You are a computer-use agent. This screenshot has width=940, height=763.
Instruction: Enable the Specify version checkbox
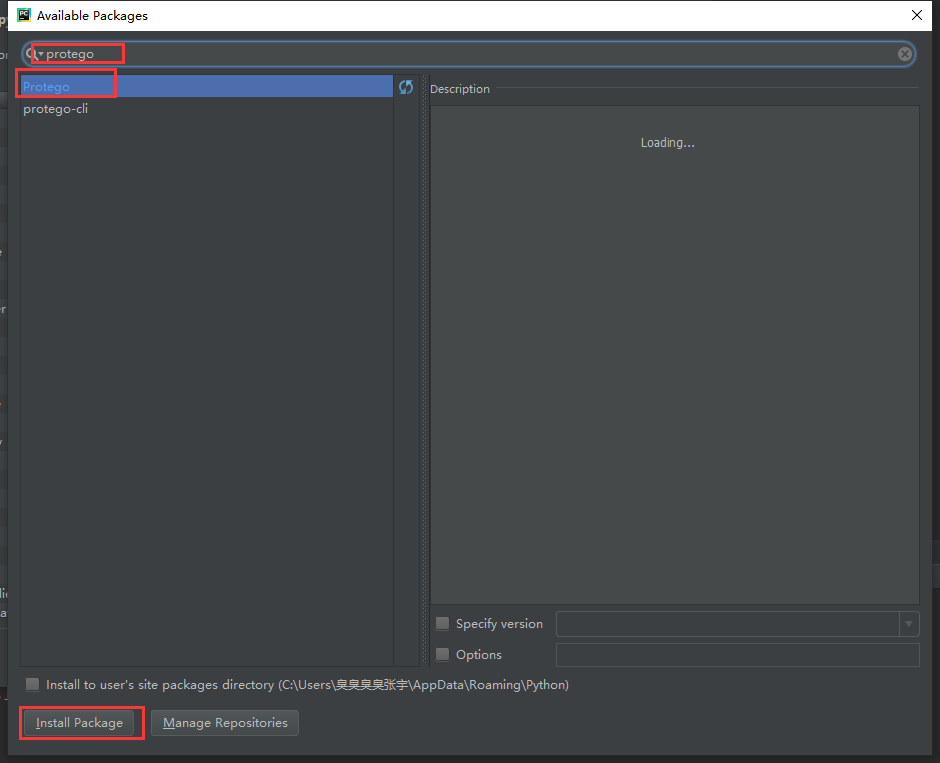[x=442, y=623]
